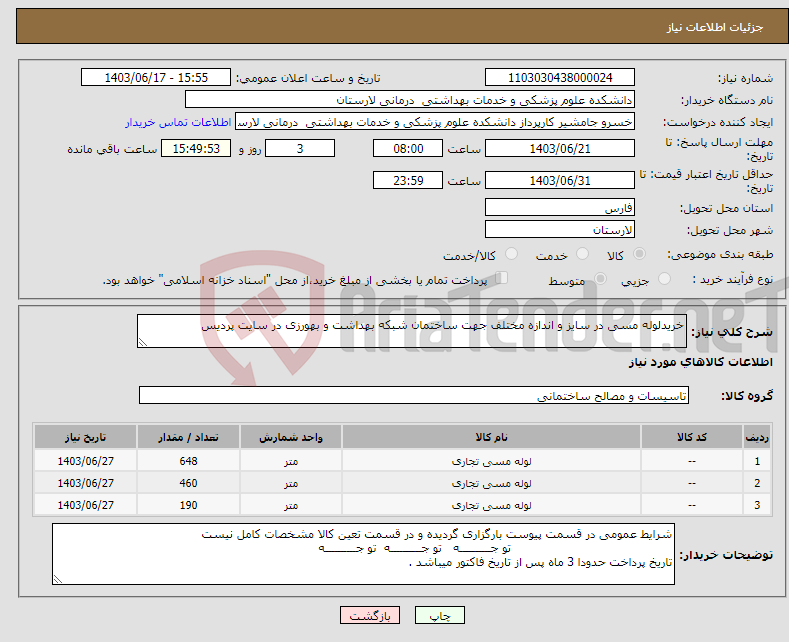Click the request creator name field
789x642 pixels.
435,122
